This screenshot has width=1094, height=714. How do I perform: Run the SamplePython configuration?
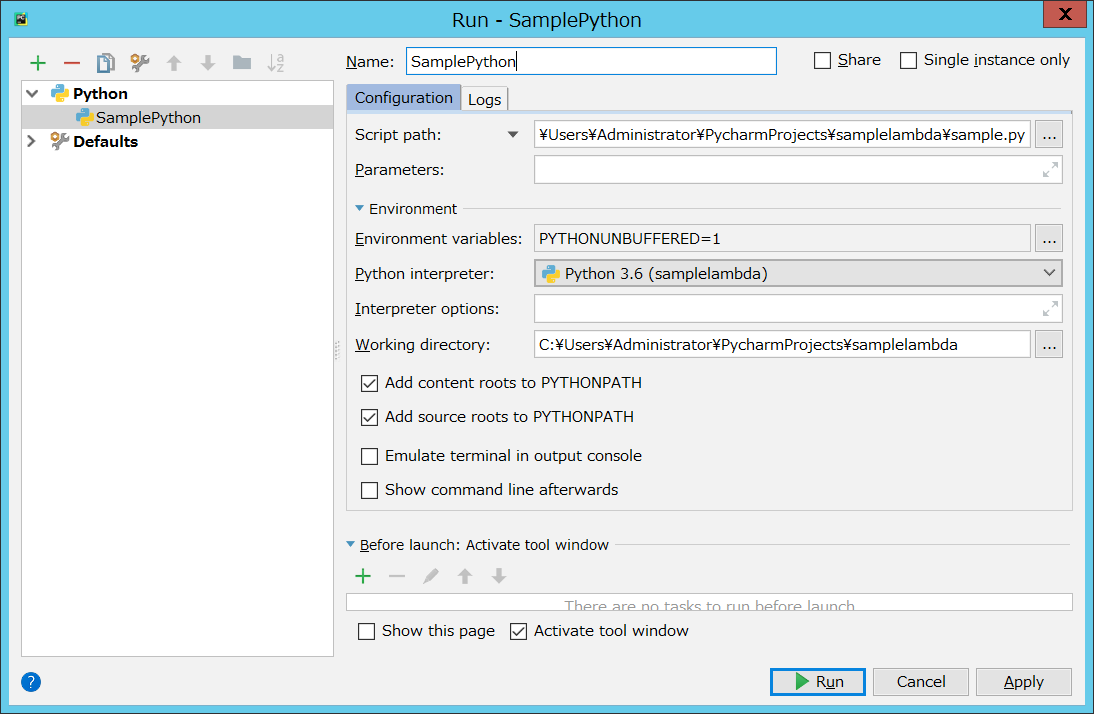pyautogui.click(x=817, y=681)
